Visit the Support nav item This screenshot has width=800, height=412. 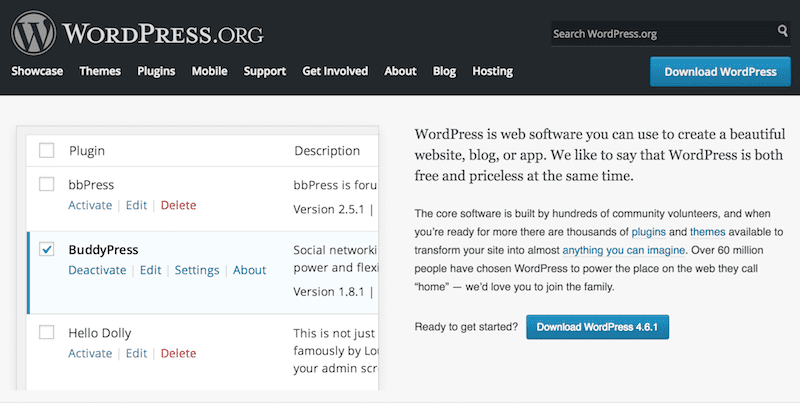[x=265, y=71]
